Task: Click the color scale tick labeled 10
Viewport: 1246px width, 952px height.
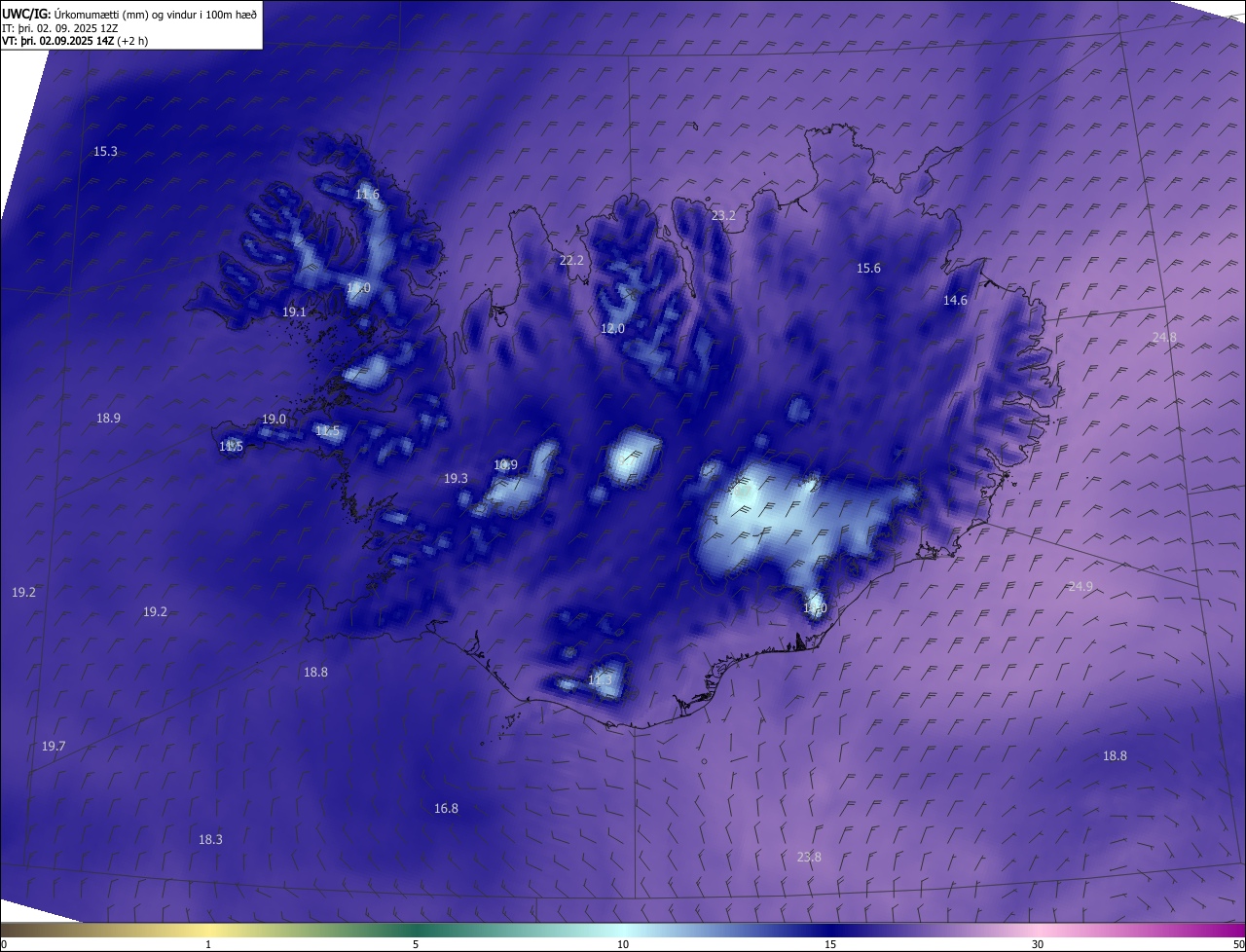Action: pos(623,944)
